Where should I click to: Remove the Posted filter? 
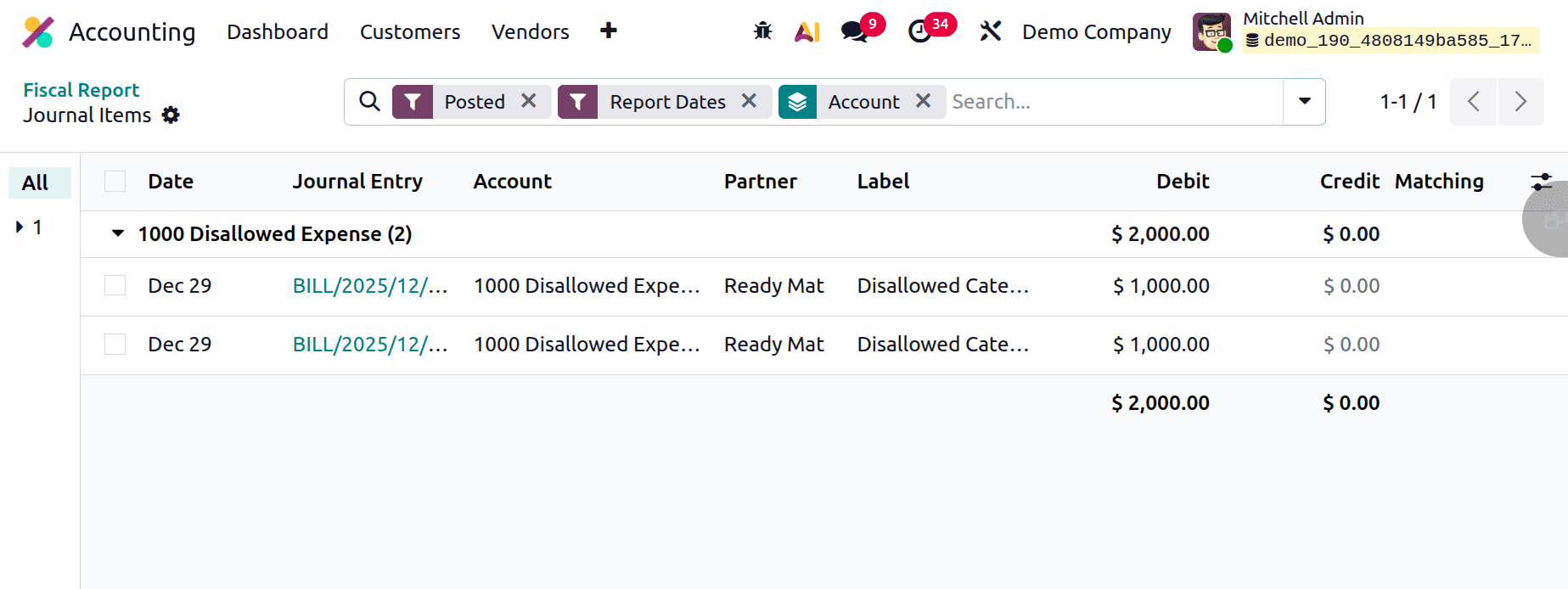[529, 101]
